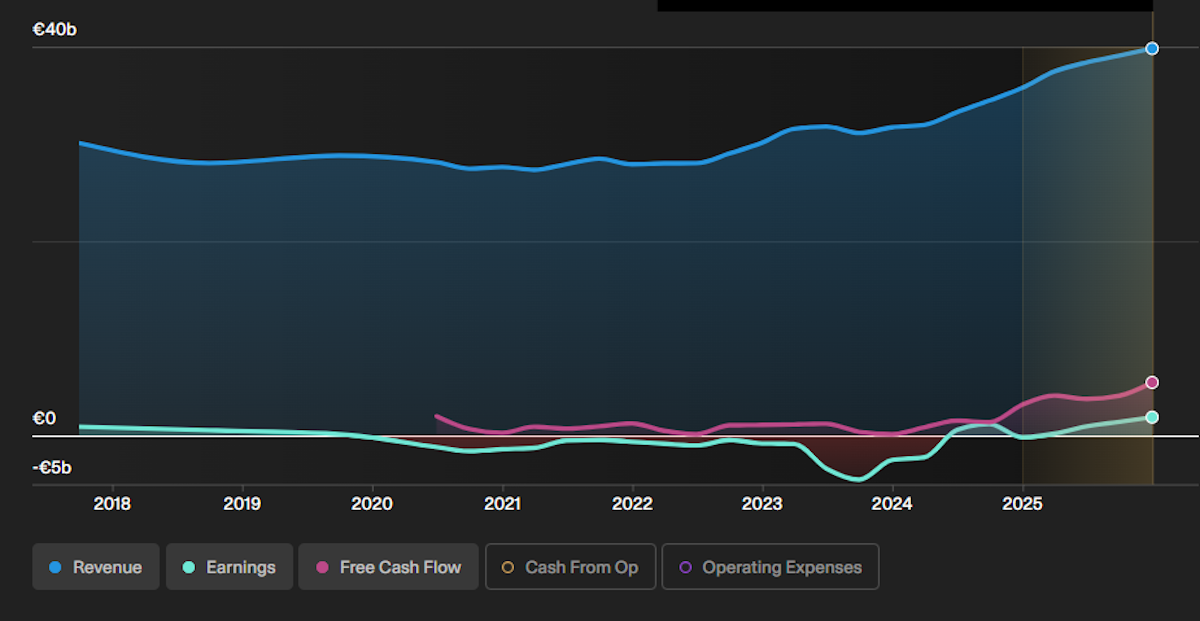
Task: Click the €40b y-axis label
Action: pos(55,30)
